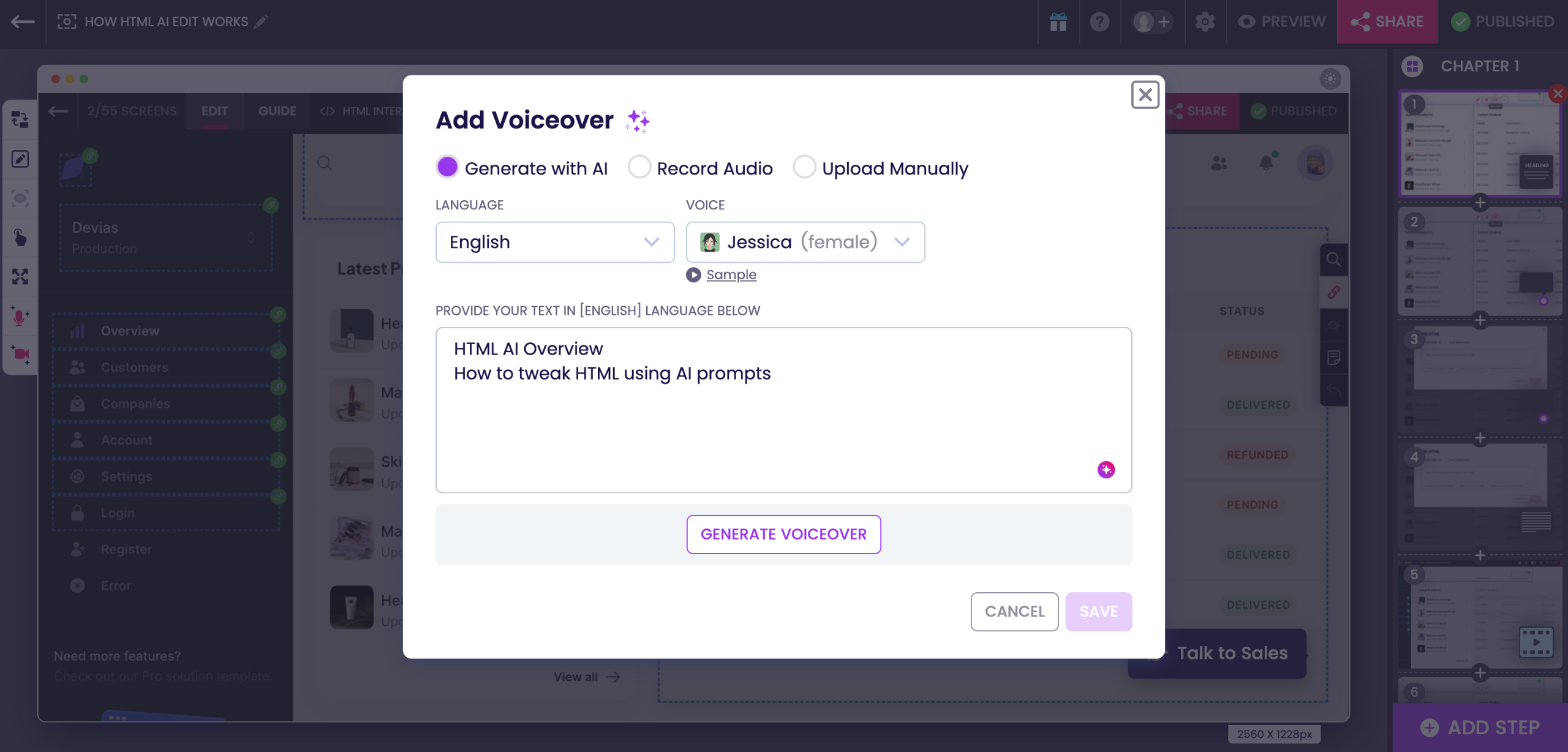Click the pencil icon beside the title
This screenshot has height=752, width=1568.
(262, 22)
